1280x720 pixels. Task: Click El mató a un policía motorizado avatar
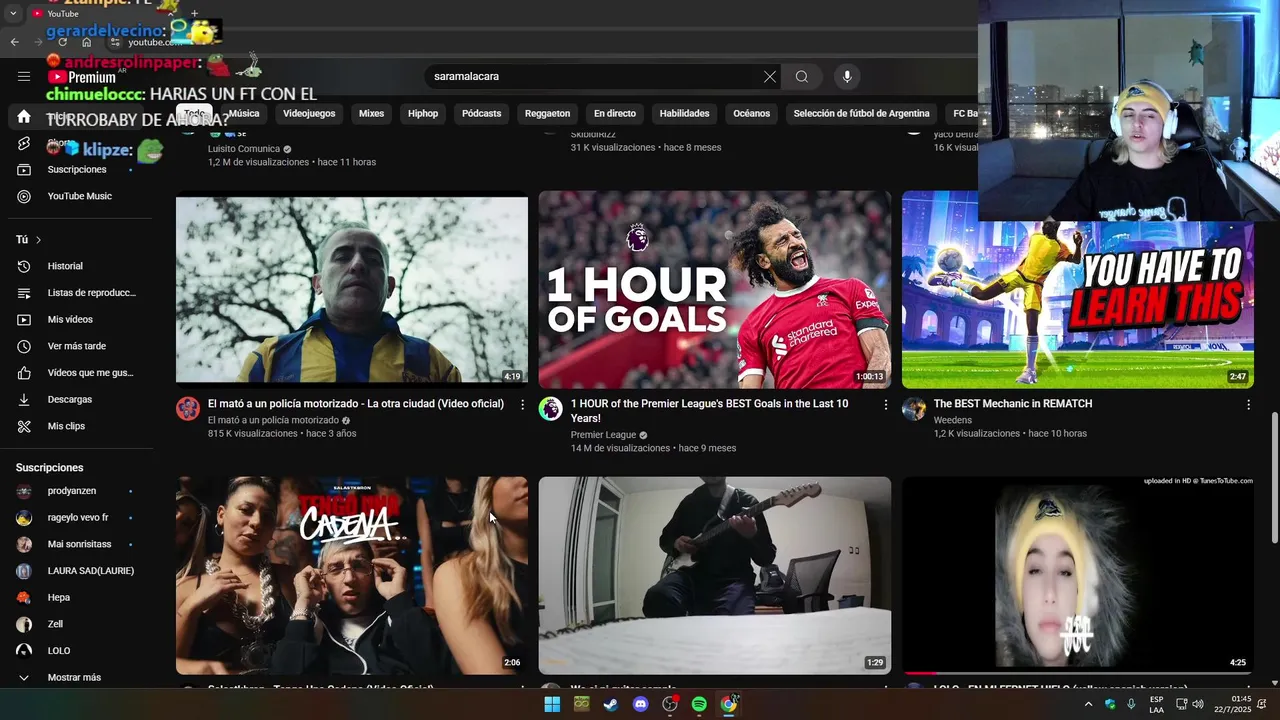(188, 408)
